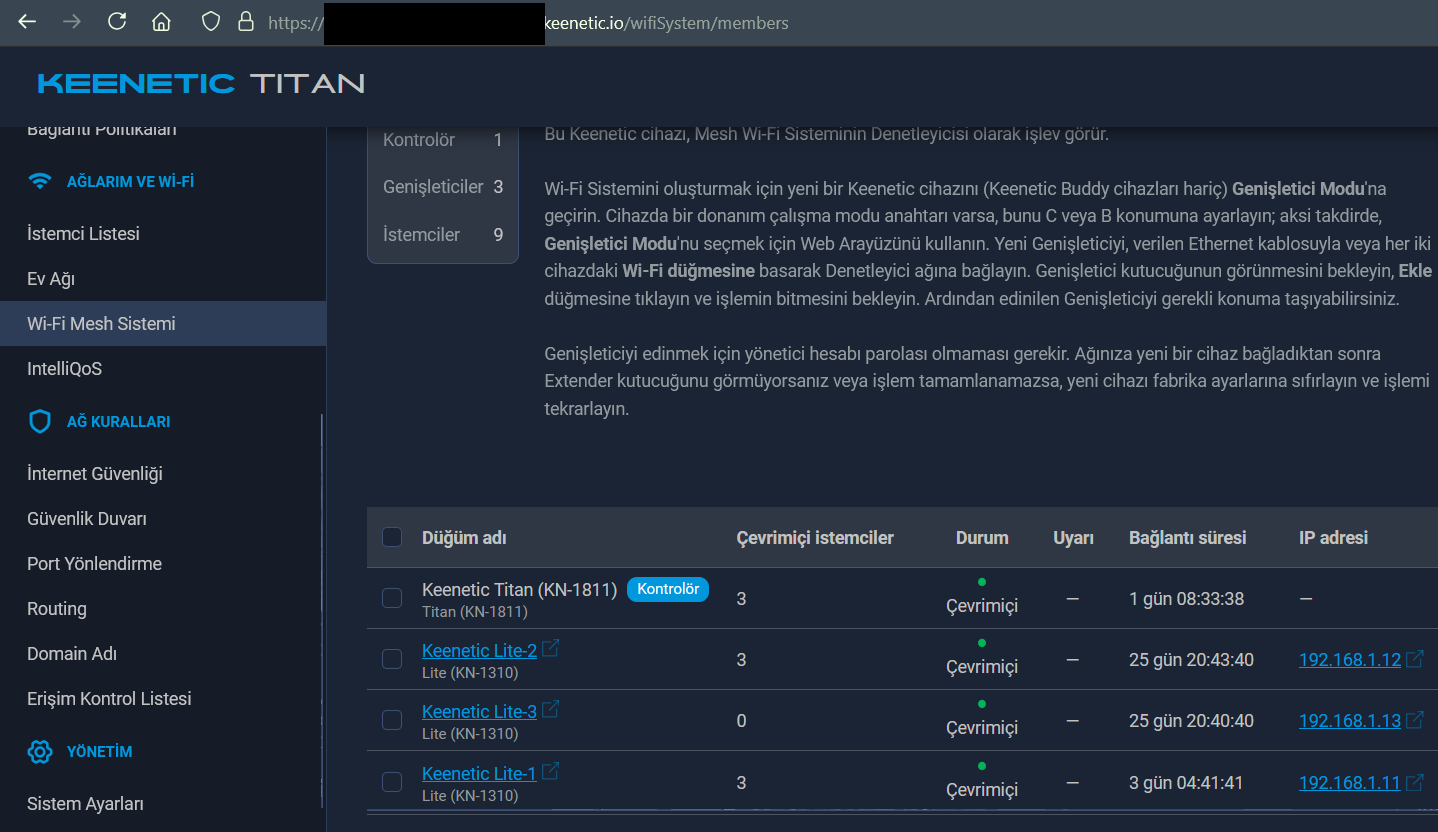Click external link icon beside Keenetic Lite-1
Screen dimensions: 1438x832
550,772
